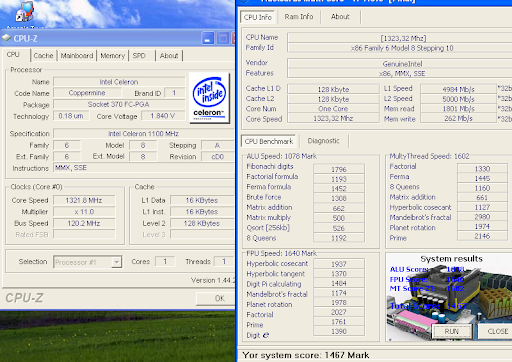Image resolution: width=512 pixels, height=362 pixels.
Task: Click the Intel Celeron name field
Action: 119,82
